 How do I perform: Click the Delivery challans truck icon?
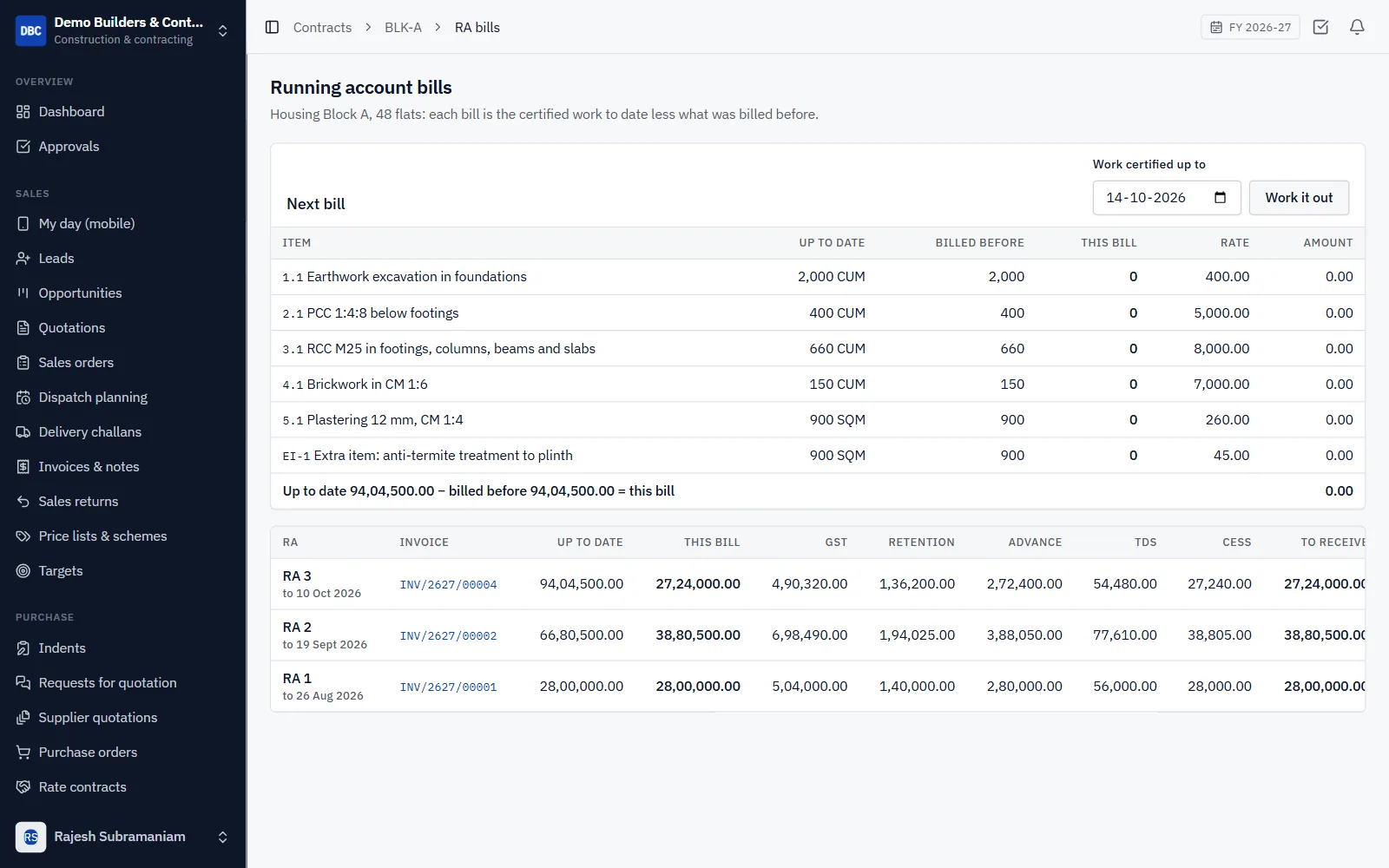23,432
